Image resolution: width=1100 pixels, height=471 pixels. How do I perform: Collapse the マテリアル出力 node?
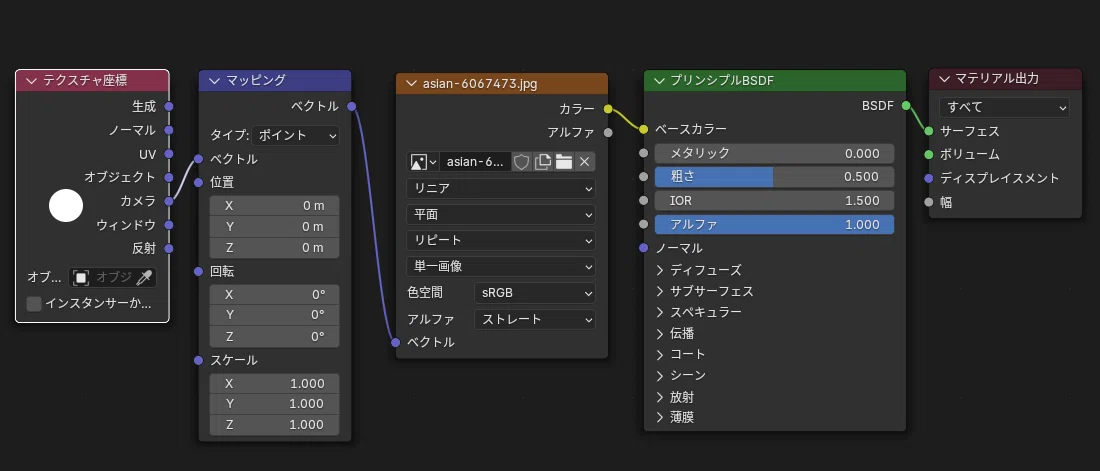point(944,79)
